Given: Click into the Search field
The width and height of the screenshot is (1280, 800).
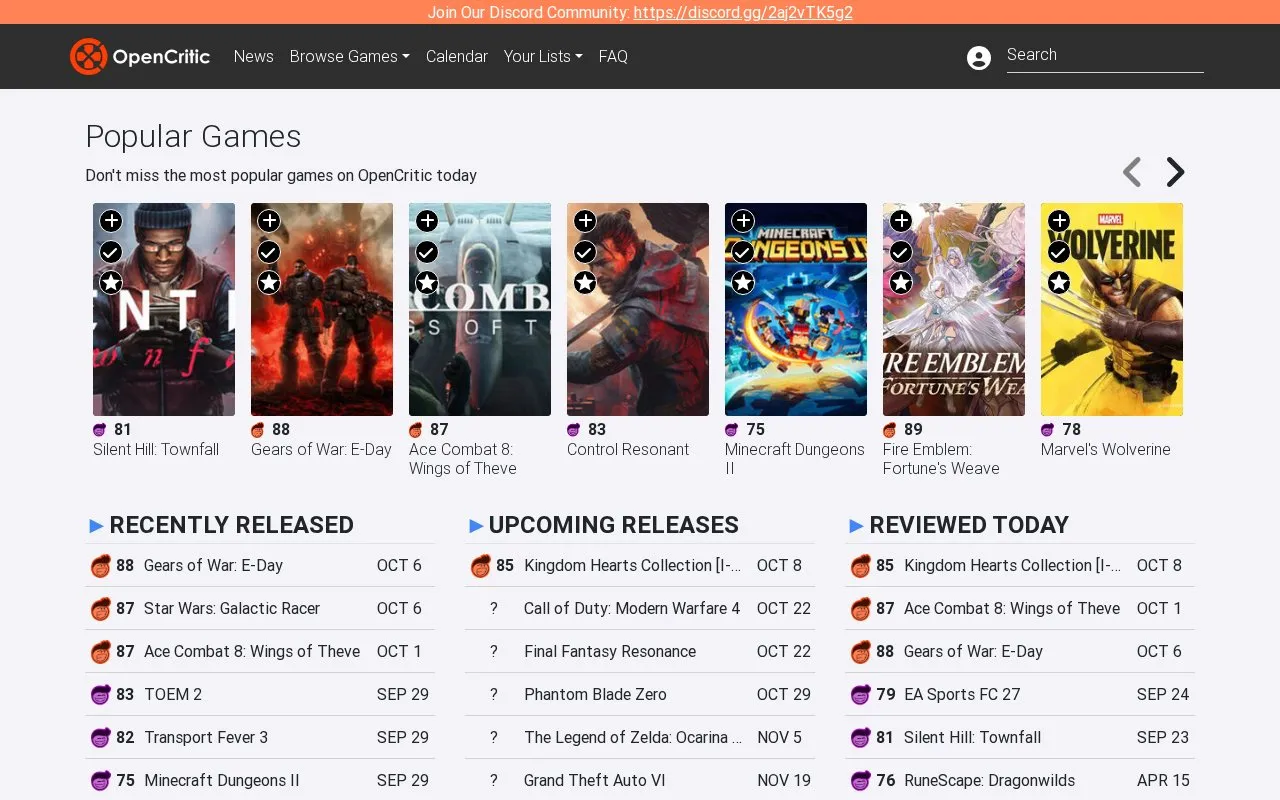Looking at the screenshot, I should tap(1105, 55).
